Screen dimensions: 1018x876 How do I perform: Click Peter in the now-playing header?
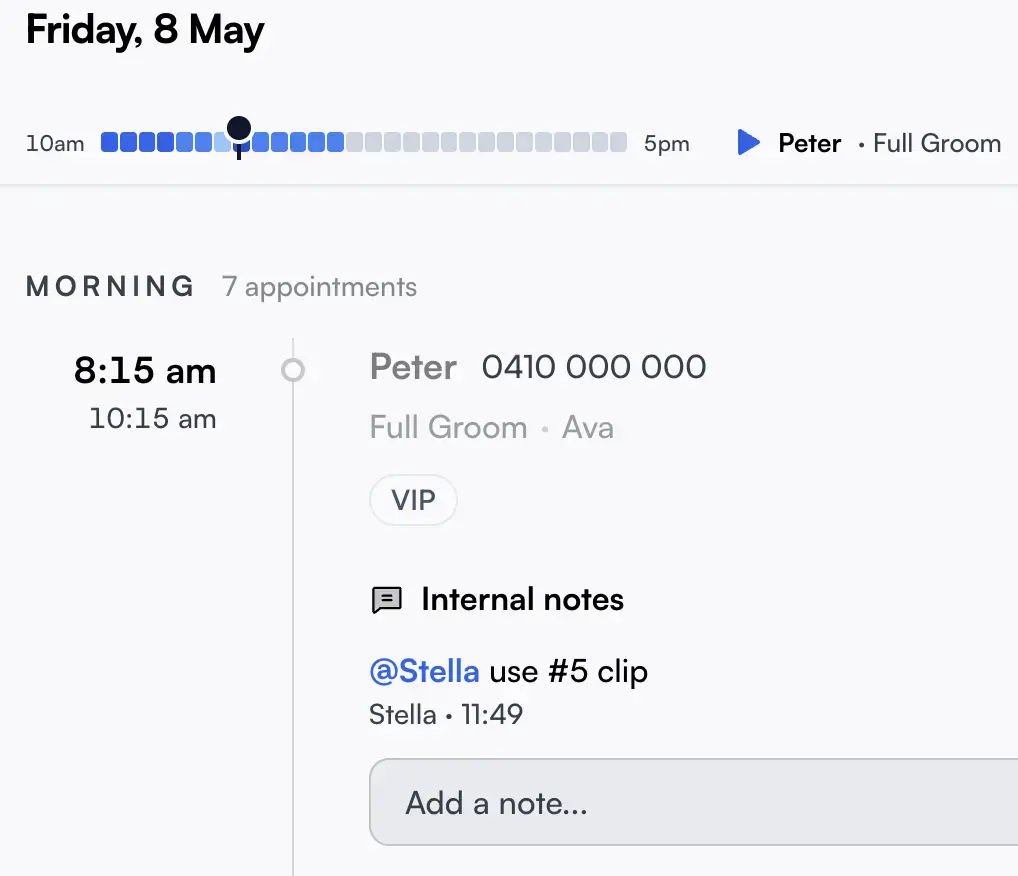click(809, 144)
